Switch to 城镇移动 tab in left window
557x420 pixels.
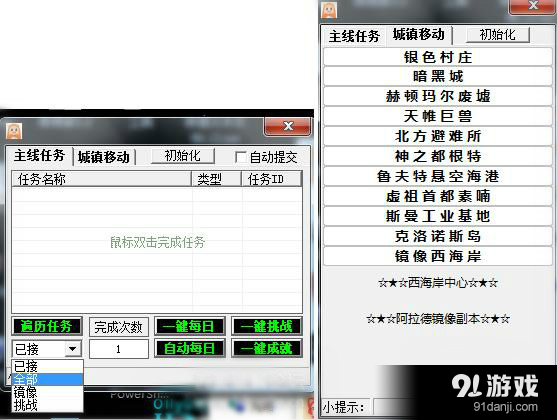coord(104,157)
